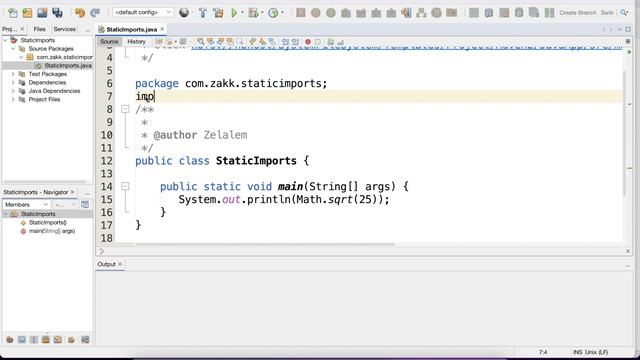Click the red toggle breakpoint icon in editor toolbar
Screen dimensions: 640x360
tap(308, 42)
